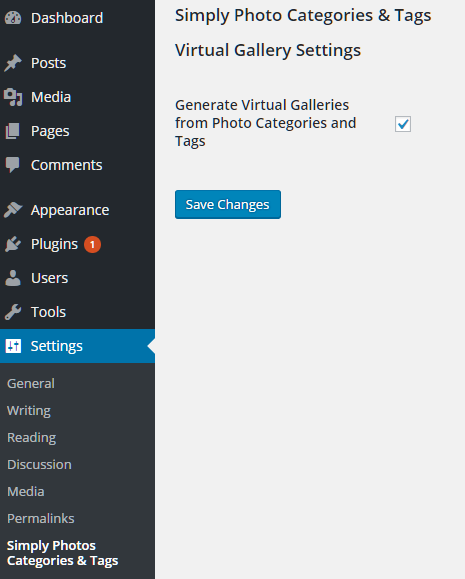Click the Plugins plug icon
Screen dimensions: 465x579
pyautogui.click(x=13, y=244)
